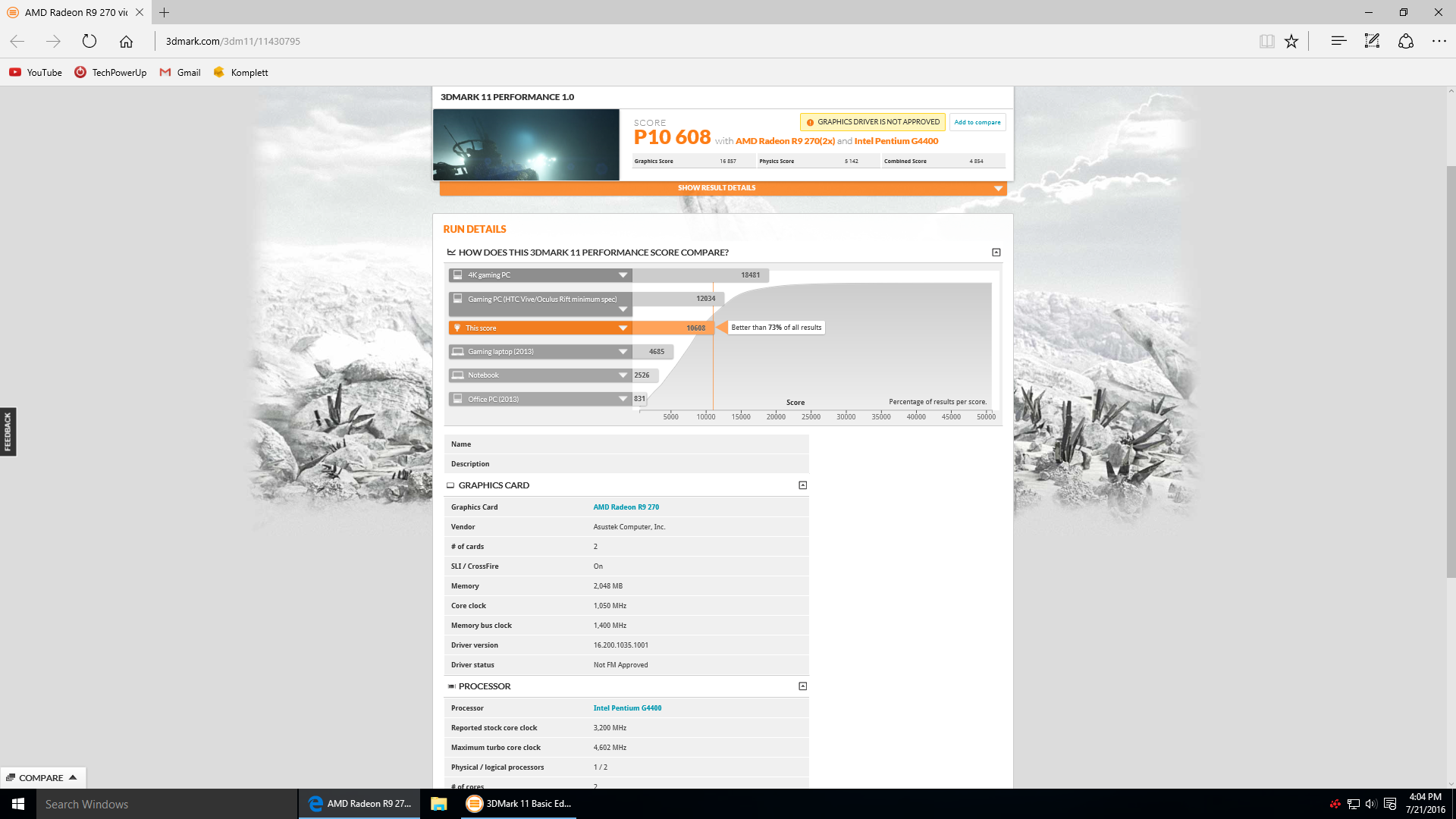Image resolution: width=1456 pixels, height=819 pixels.
Task: Reload the page with refresh icon
Action: (89, 41)
